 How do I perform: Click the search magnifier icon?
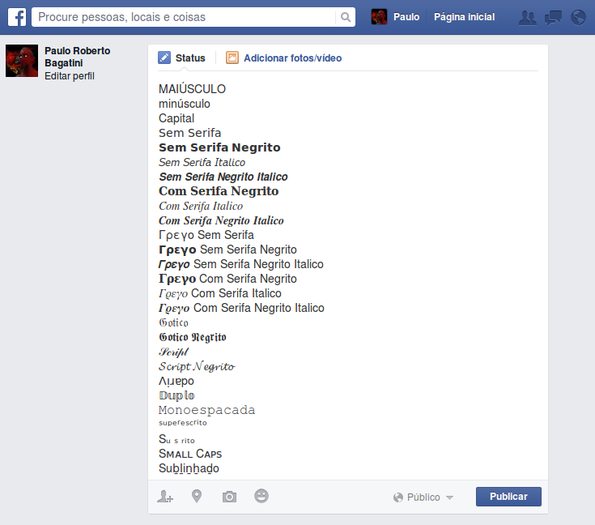345,17
